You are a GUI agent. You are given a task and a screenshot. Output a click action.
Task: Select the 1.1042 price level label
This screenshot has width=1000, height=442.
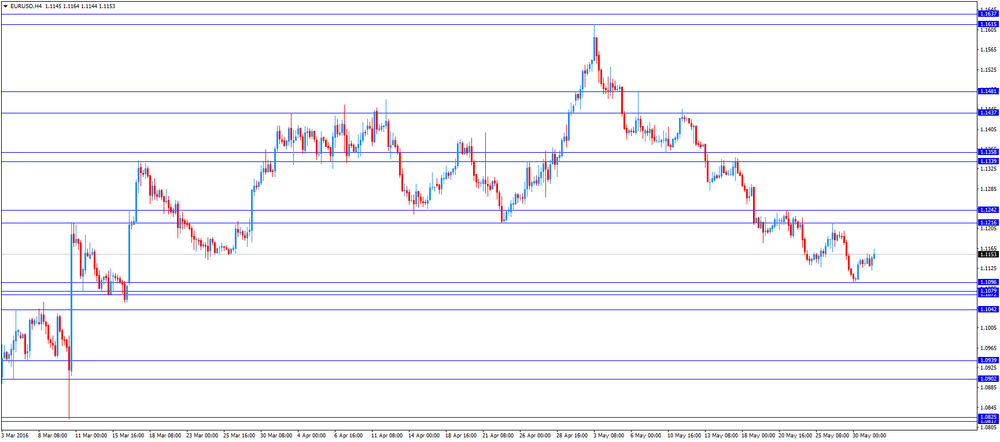987,309
